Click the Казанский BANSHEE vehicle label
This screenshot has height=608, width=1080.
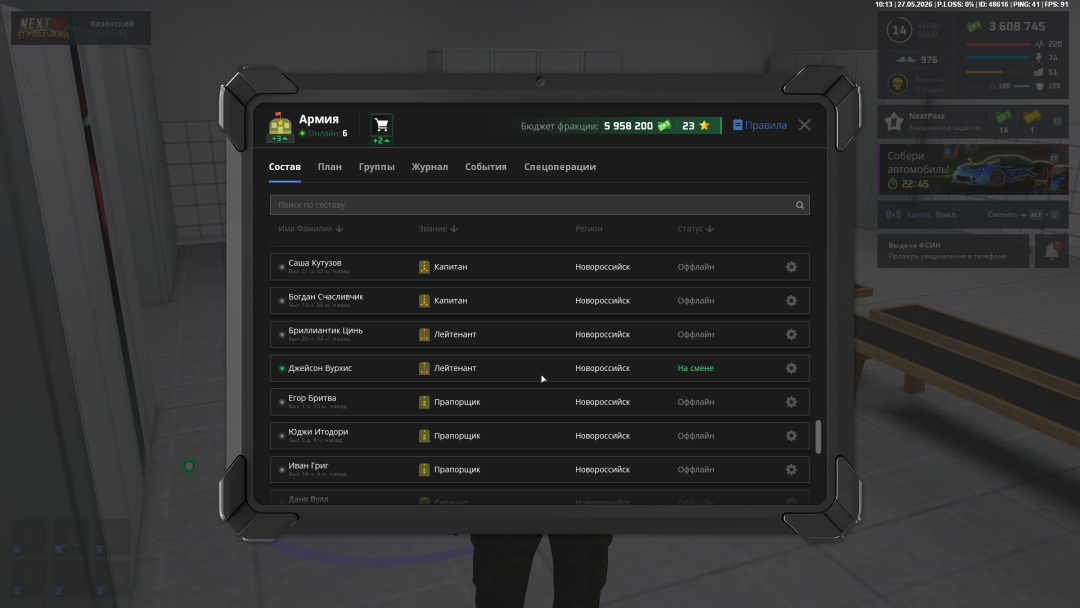tap(112, 28)
